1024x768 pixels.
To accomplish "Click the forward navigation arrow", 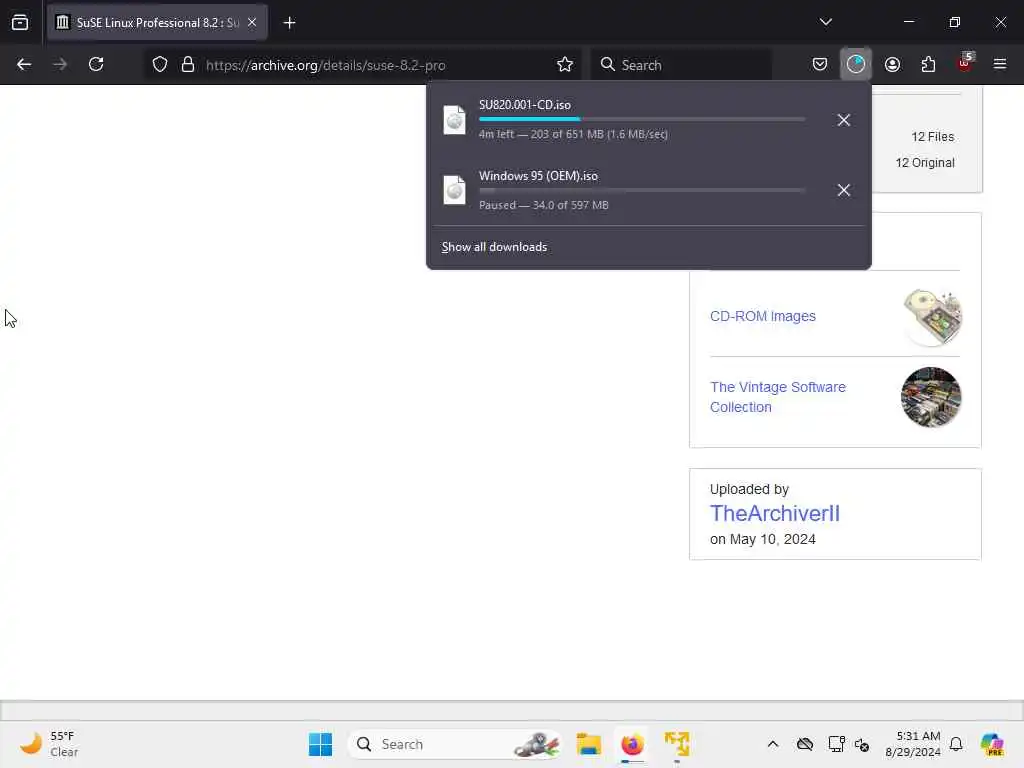I will click(60, 65).
